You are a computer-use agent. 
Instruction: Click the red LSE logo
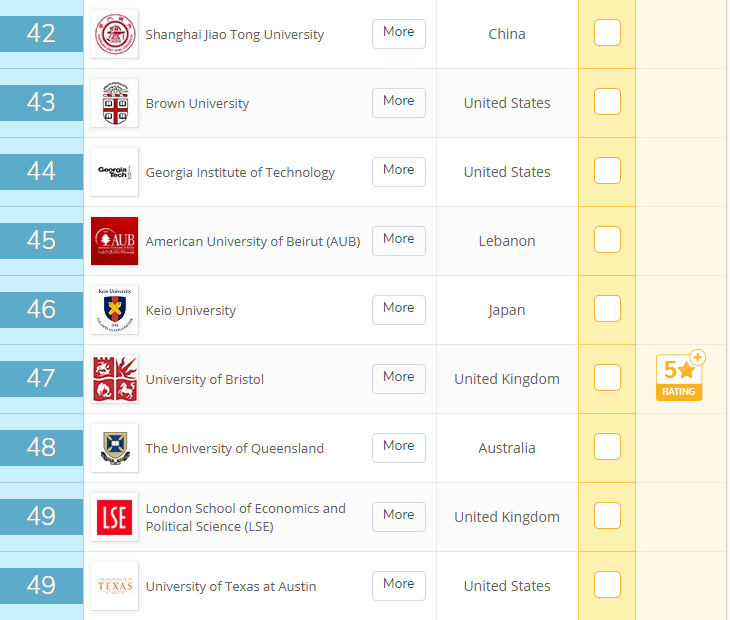coord(114,517)
